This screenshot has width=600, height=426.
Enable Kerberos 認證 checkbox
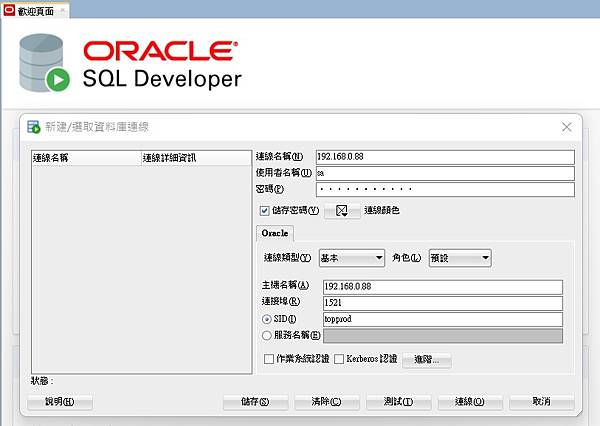tap(339, 359)
